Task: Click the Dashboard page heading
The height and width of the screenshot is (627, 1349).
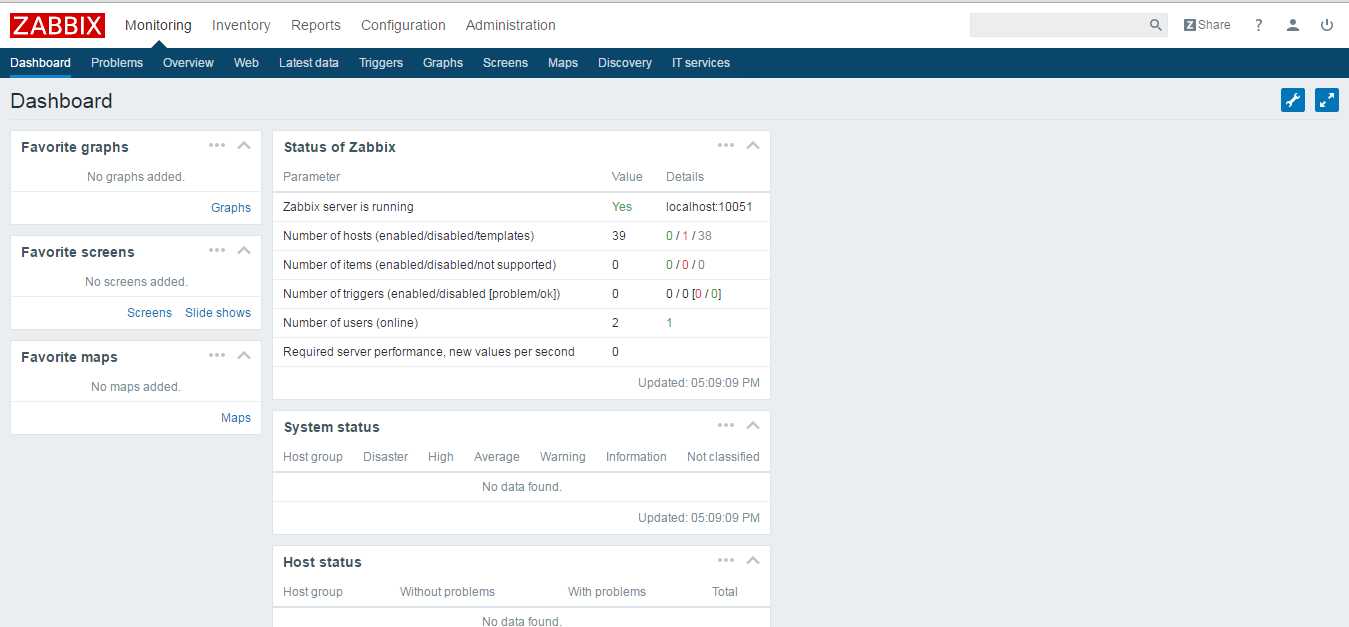Action: 61,101
